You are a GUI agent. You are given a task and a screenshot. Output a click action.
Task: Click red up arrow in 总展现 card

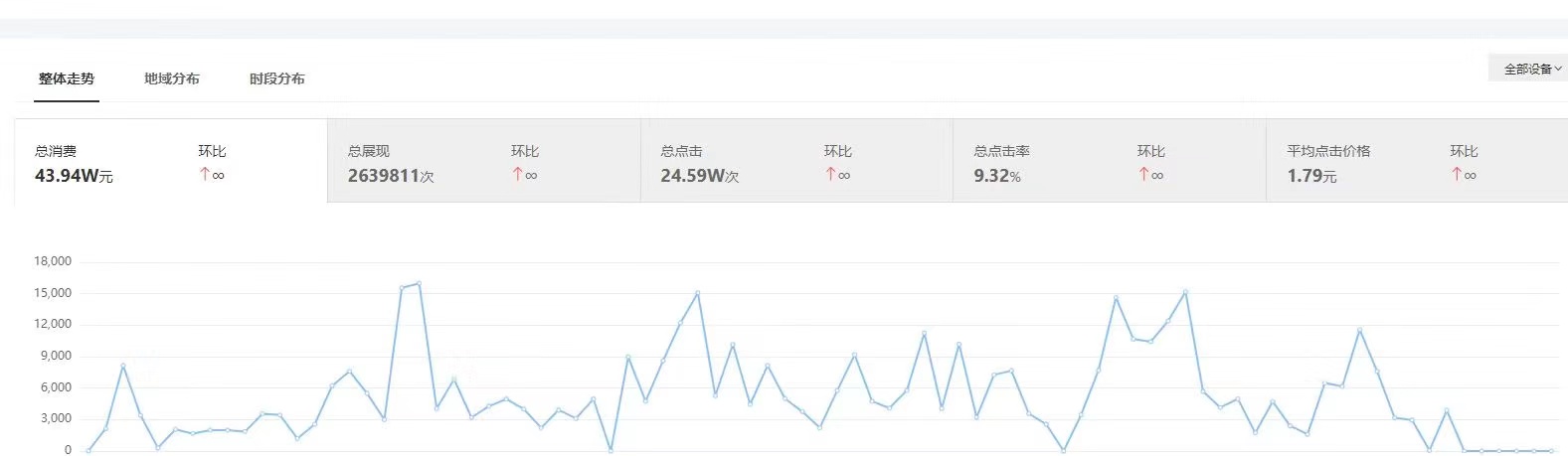pyautogui.click(x=517, y=175)
